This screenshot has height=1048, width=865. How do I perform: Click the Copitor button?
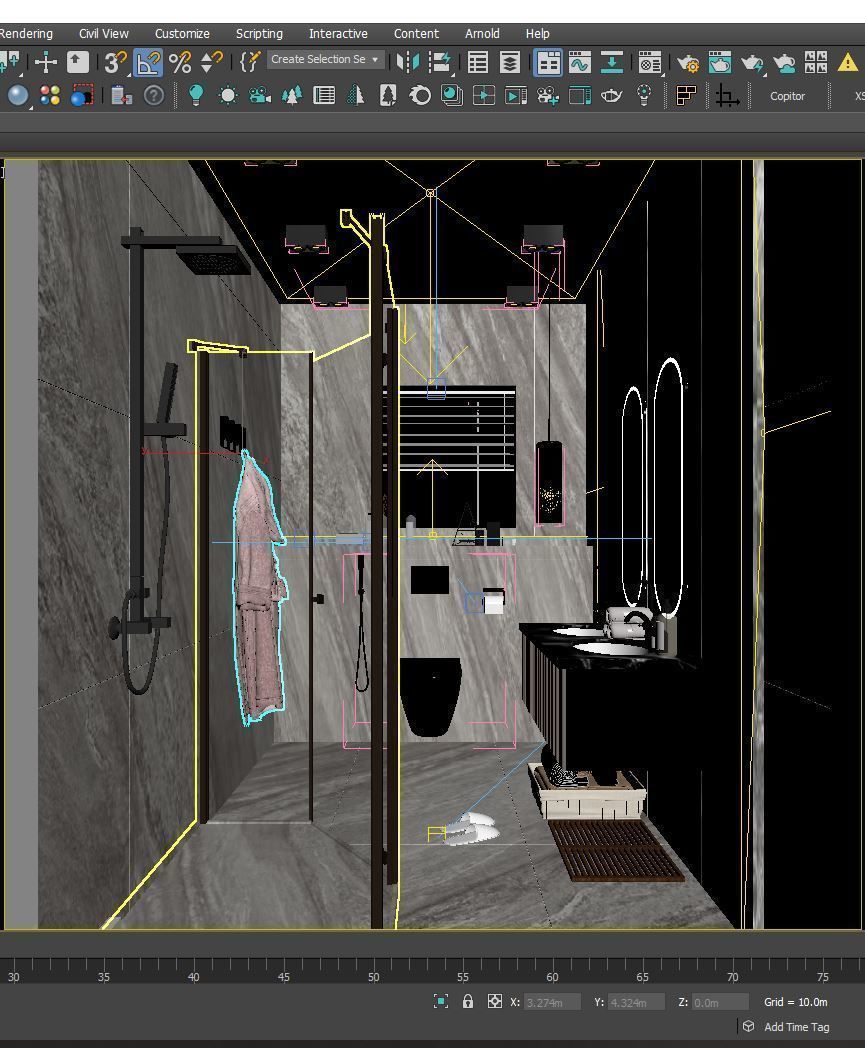tap(787, 96)
